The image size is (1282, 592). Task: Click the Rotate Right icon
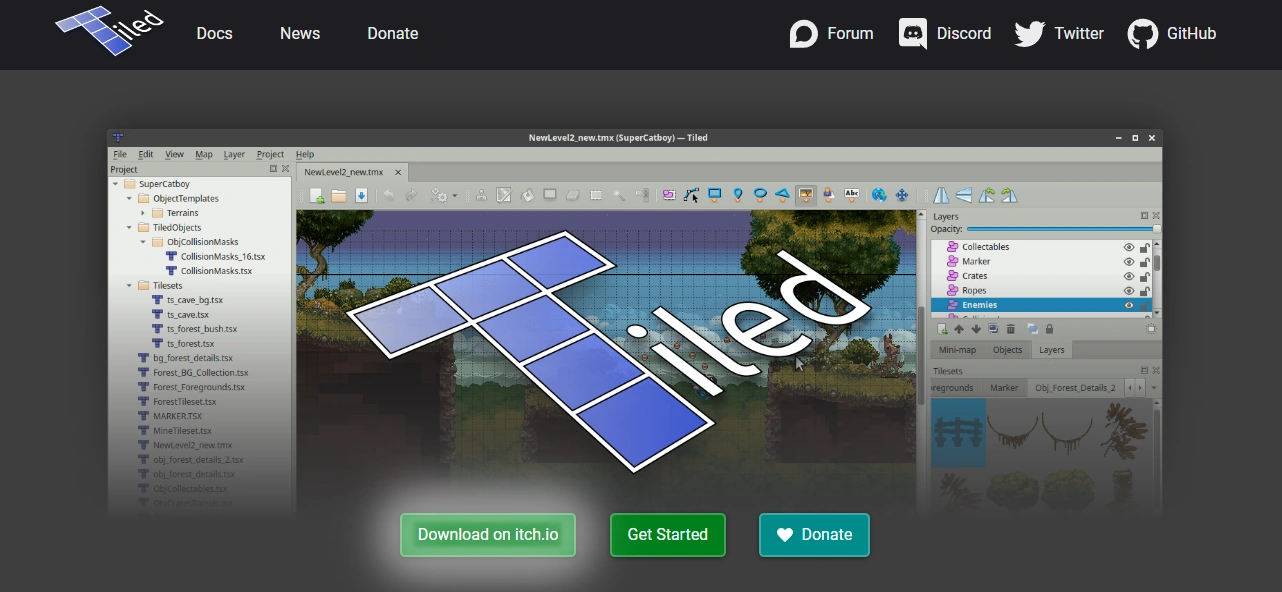(1009, 195)
